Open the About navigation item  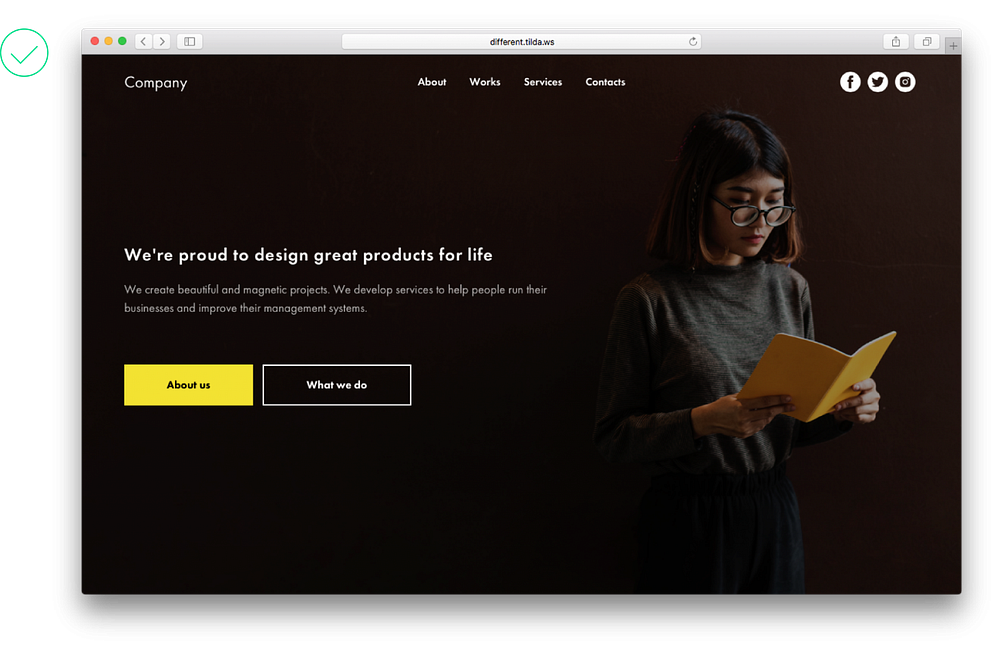[x=432, y=82]
